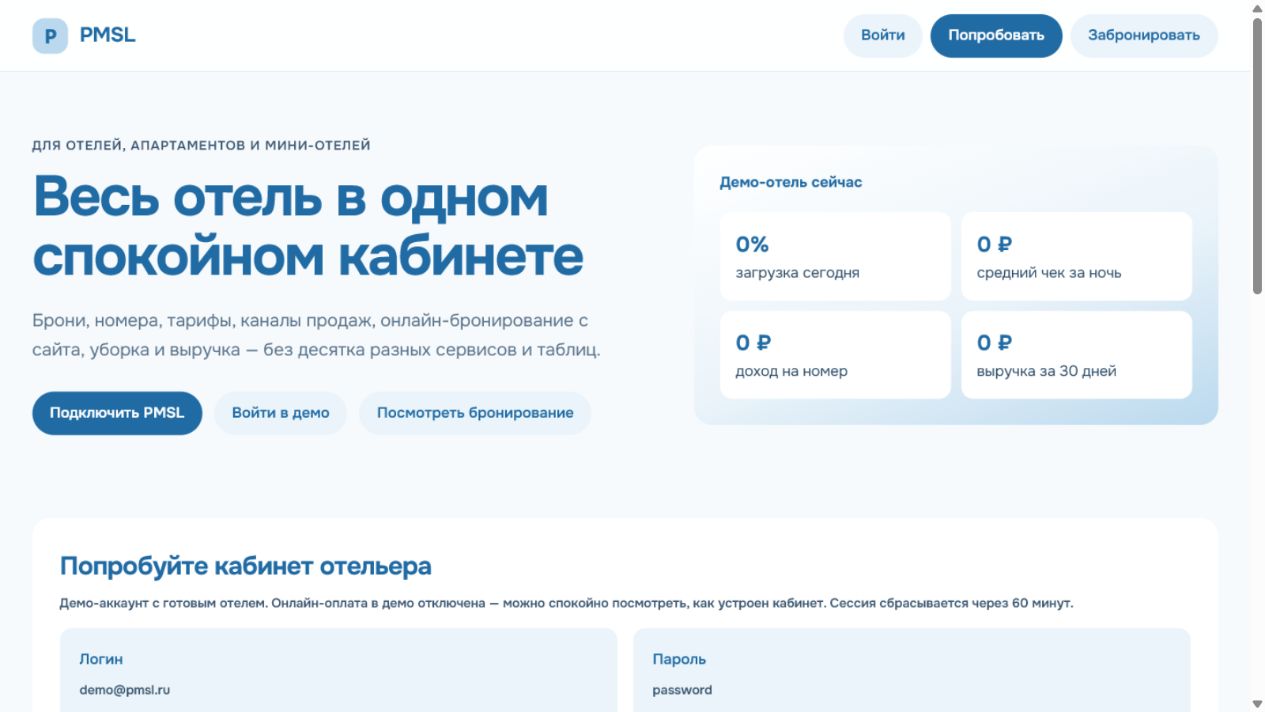The image size is (1265, 712).
Task: Click the demo@pmsl.ru login value
Action: (x=125, y=690)
